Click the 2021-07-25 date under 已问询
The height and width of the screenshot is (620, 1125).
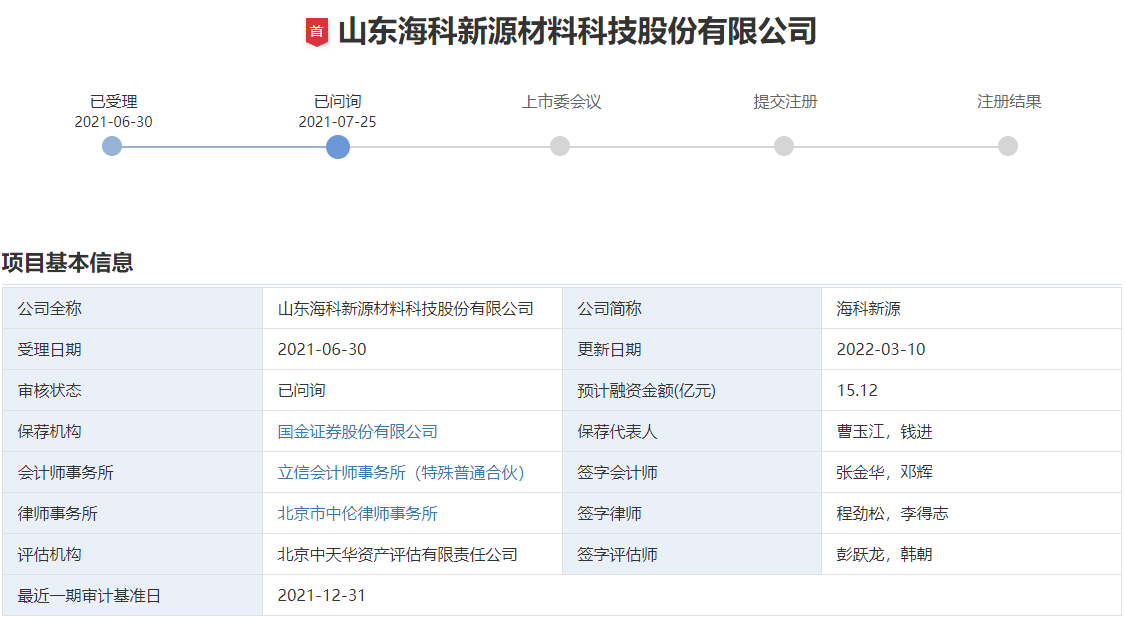[x=334, y=120]
